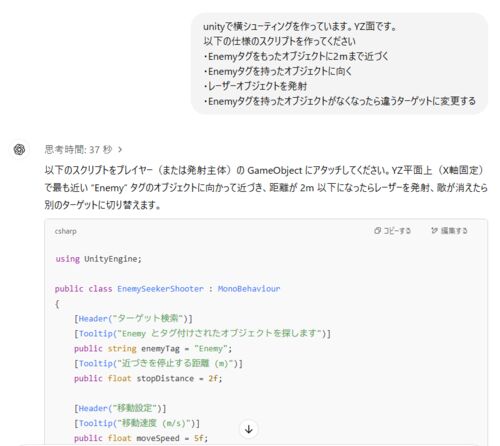Image resolution: width=500 pixels, height=446 pixels.
Task: Click the csharp language label
Action: click(65, 231)
